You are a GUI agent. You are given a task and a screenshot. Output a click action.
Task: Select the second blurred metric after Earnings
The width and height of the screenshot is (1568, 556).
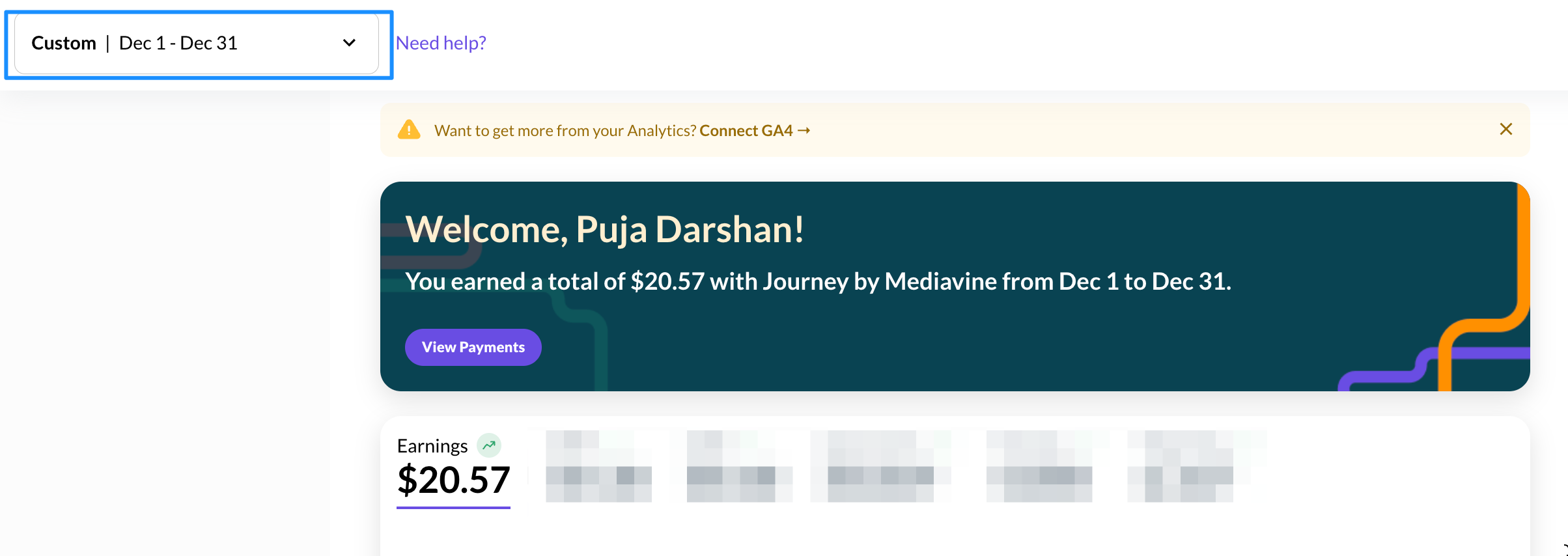tap(739, 466)
